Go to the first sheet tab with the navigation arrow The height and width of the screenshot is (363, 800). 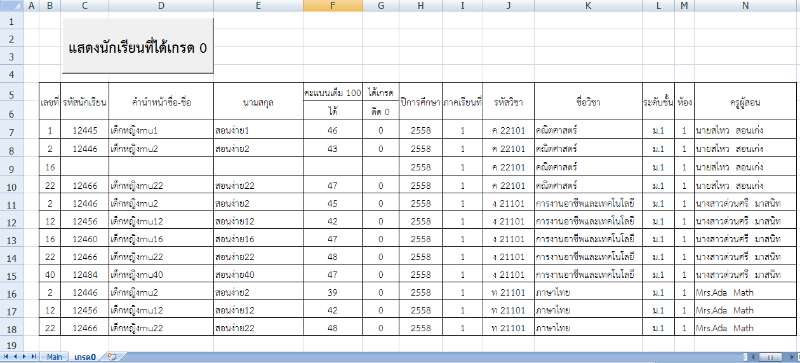pyautogui.click(x=7, y=356)
